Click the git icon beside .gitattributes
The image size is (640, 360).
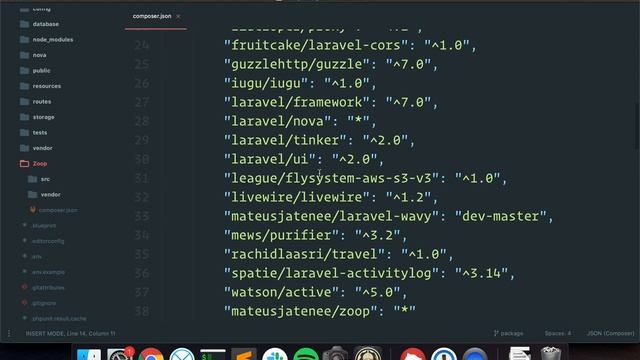click(x=24, y=287)
